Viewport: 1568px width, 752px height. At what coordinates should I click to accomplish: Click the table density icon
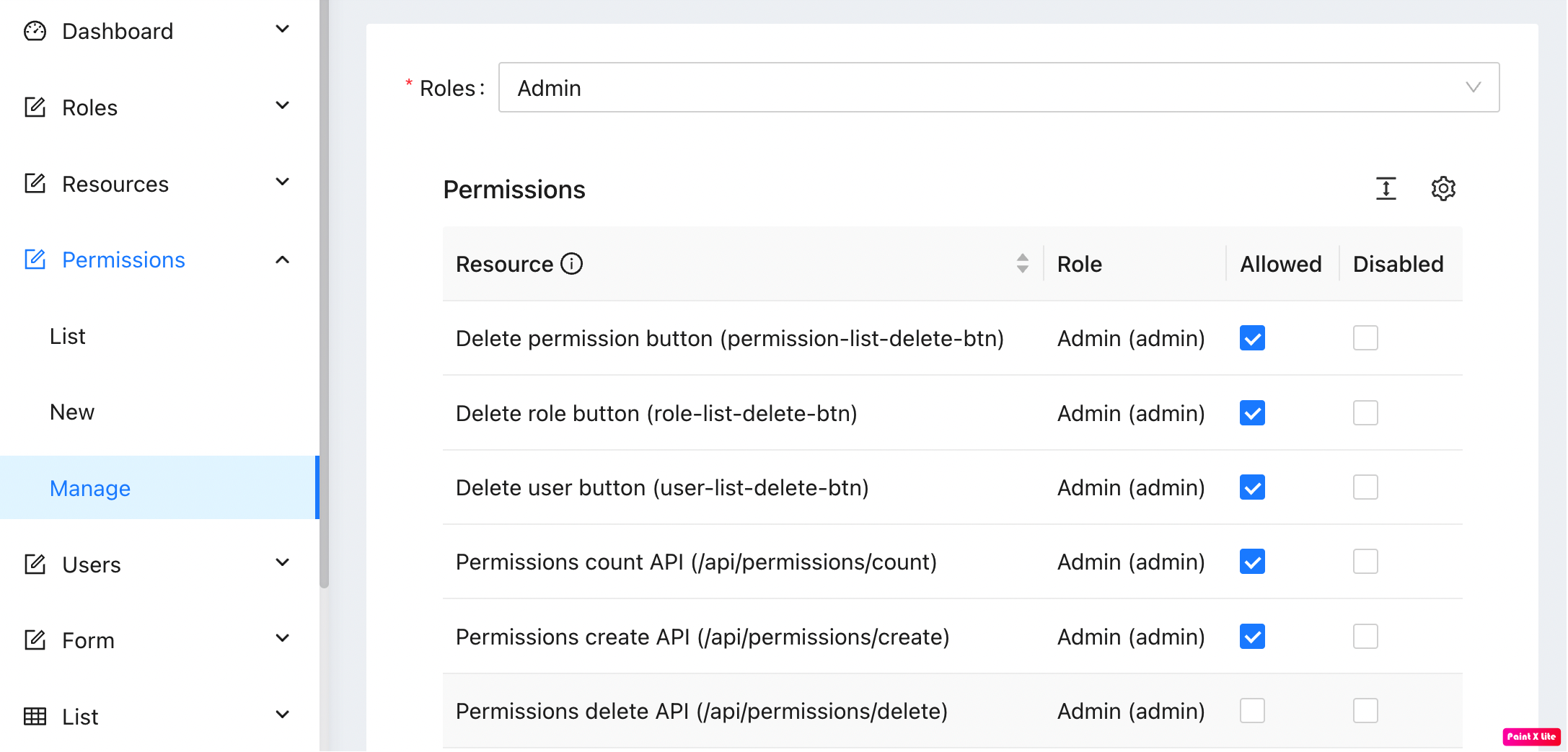(1386, 189)
